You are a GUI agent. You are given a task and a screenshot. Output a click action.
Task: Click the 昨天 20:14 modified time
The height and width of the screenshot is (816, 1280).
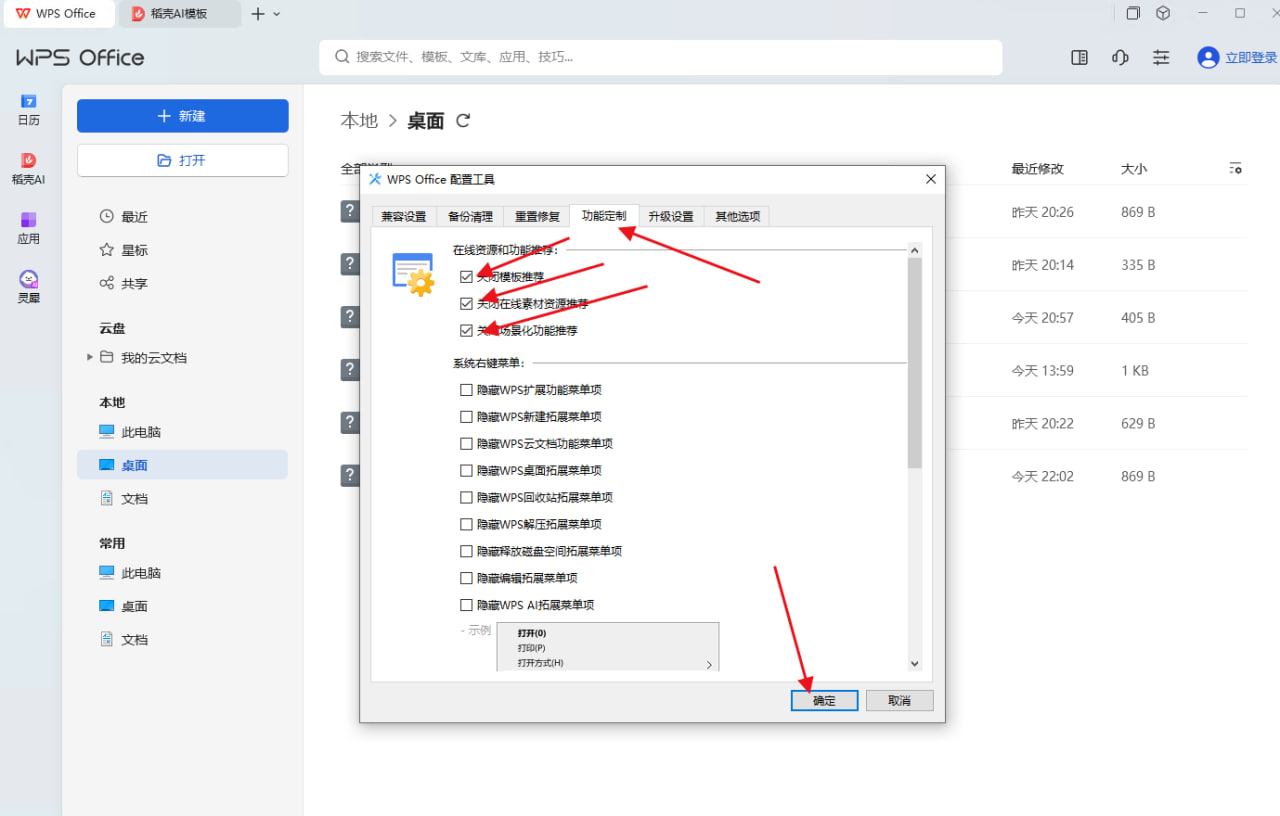[1043, 265]
